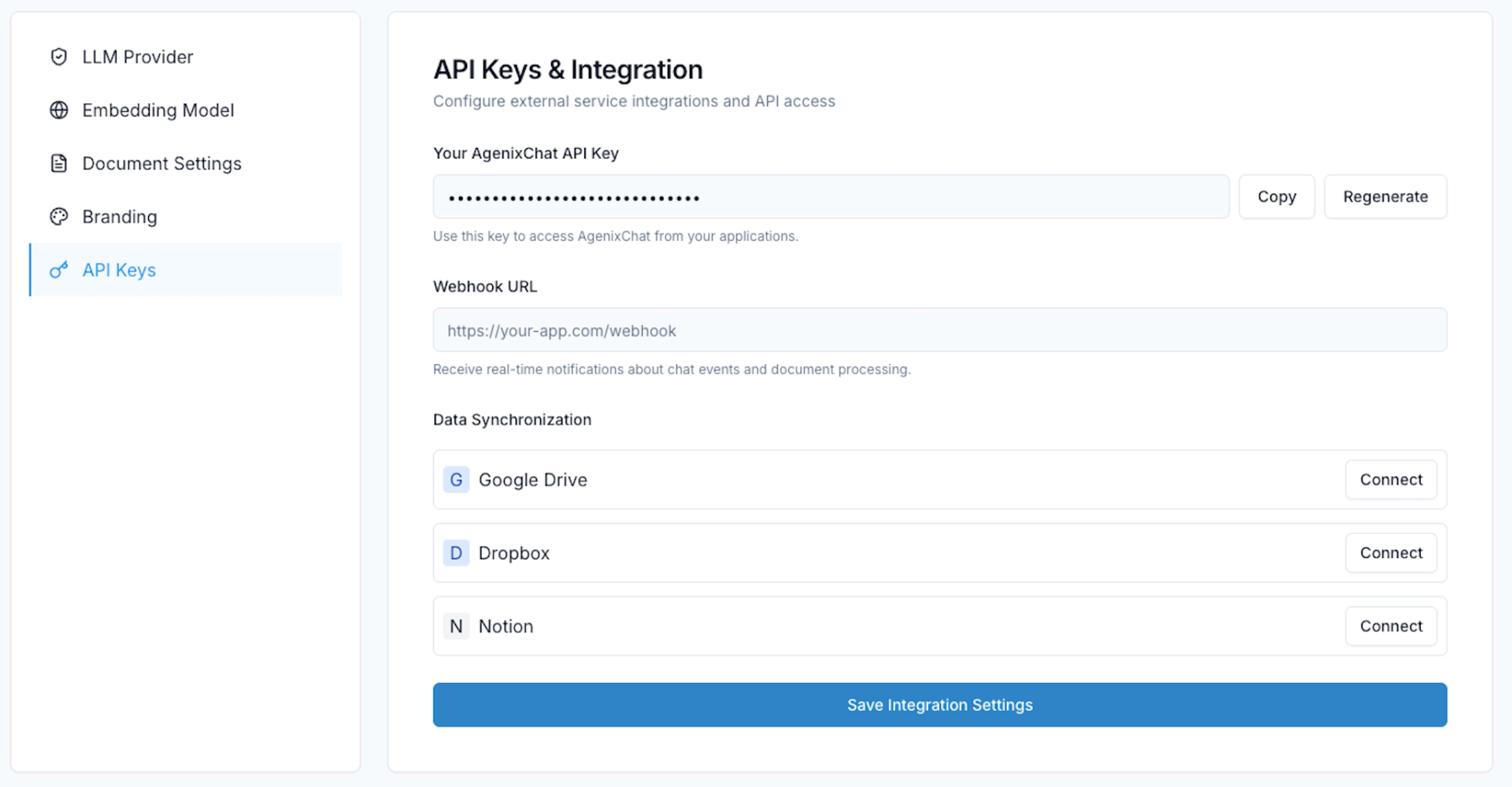Click the palette icon next to Branding
The height and width of the screenshot is (787, 1512).
[59, 217]
